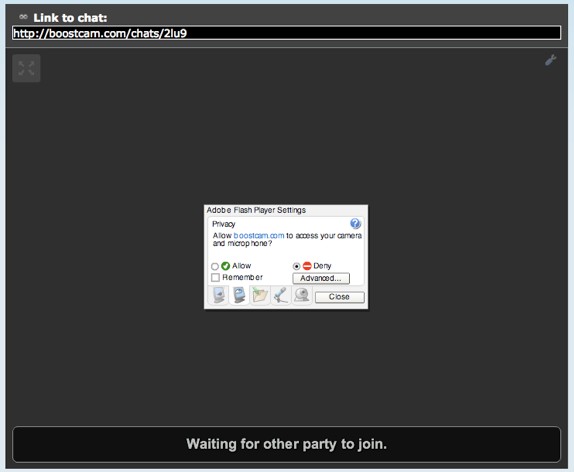Click the 'Link to chat:' label
Image resolution: width=574 pixels, height=472 pixels.
pyautogui.click(x=70, y=18)
